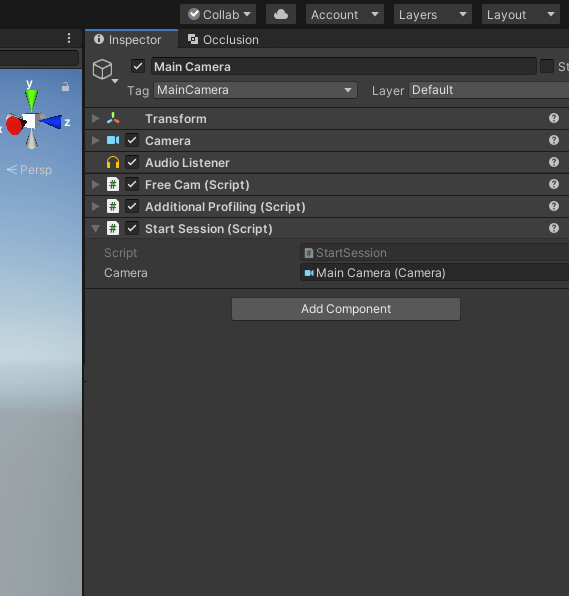Open the Collab dropdown
The width and height of the screenshot is (569, 596).
(218, 14)
